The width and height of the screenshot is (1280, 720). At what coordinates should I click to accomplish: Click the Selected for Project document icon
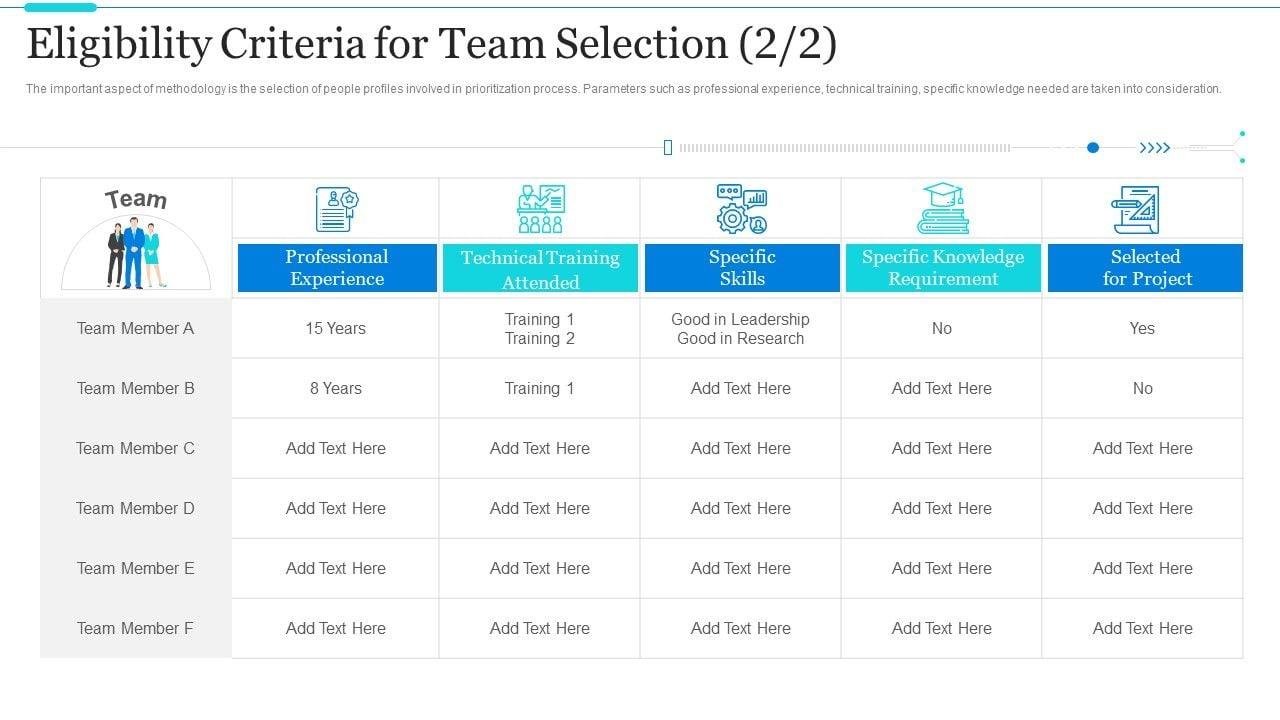(1135, 210)
